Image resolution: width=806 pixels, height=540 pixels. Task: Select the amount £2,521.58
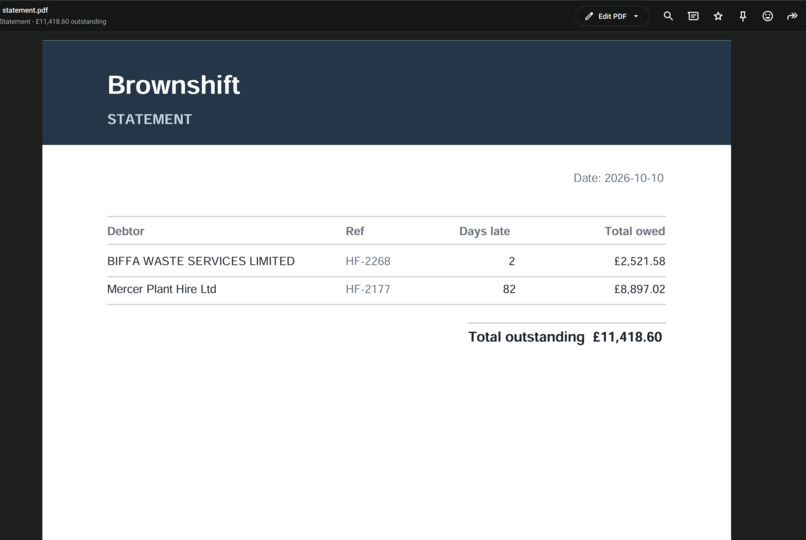(x=639, y=261)
